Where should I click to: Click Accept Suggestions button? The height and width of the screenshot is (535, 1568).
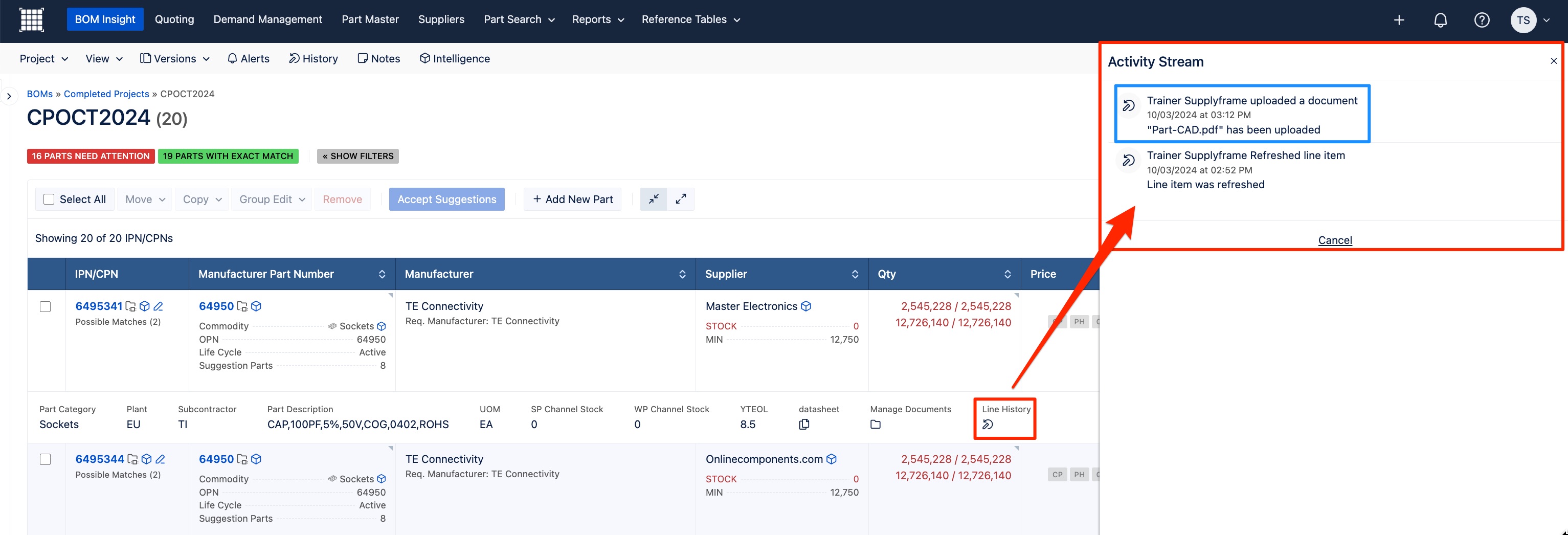447,199
